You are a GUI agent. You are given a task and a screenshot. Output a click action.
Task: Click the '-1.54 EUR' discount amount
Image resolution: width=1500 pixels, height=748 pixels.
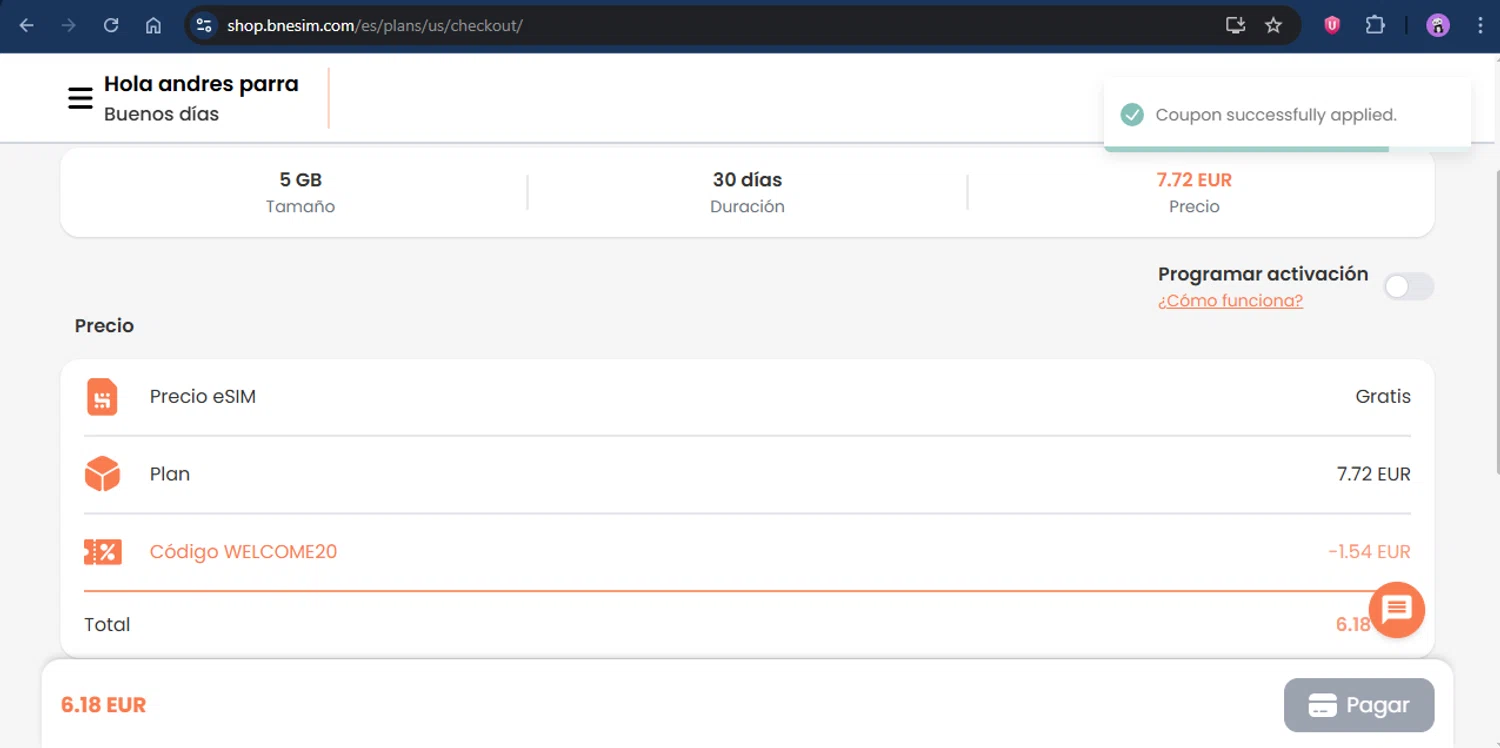click(x=1369, y=552)
